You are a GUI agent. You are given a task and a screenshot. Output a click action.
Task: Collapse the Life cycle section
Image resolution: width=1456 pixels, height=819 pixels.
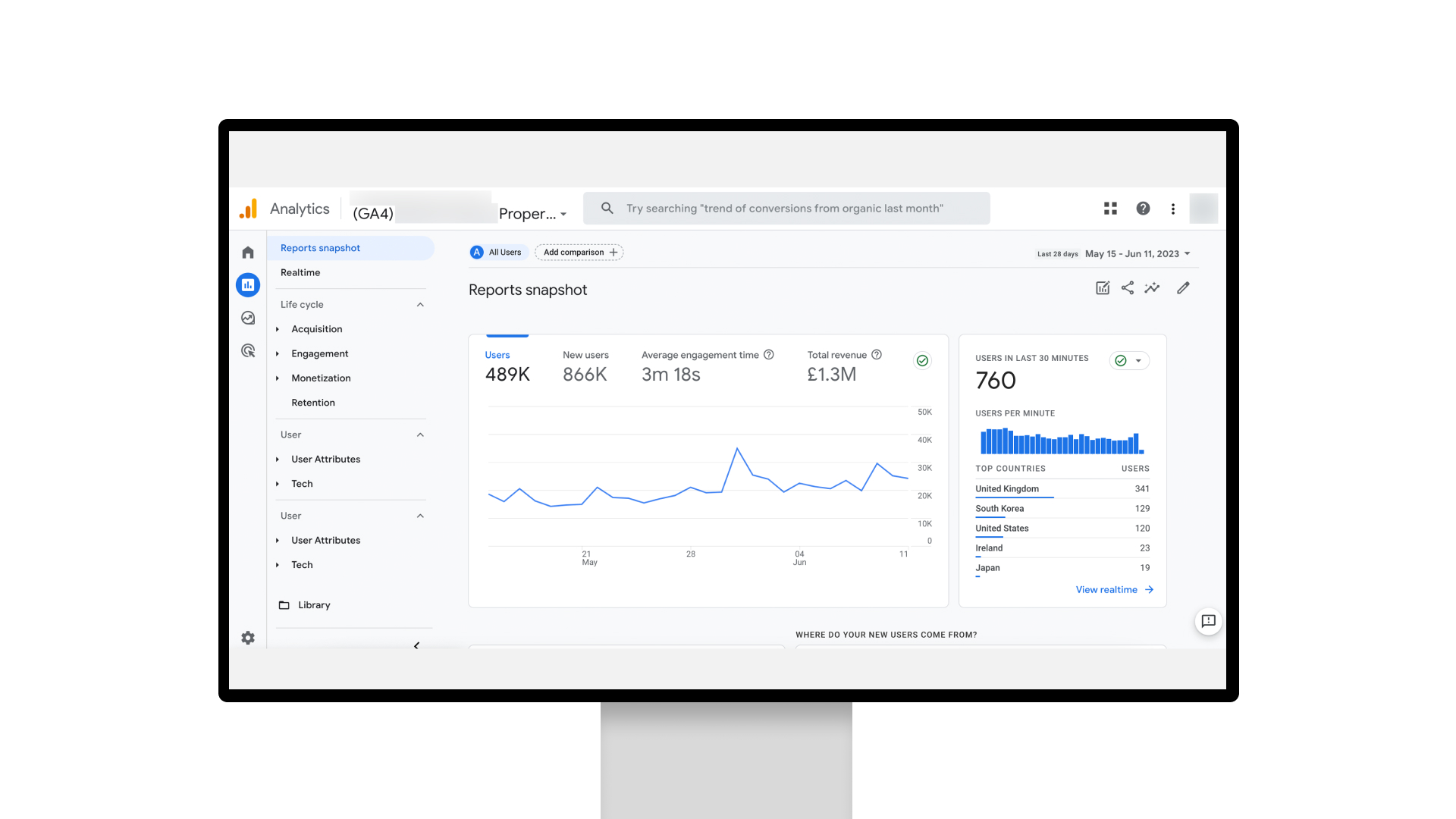coord(420,305)
